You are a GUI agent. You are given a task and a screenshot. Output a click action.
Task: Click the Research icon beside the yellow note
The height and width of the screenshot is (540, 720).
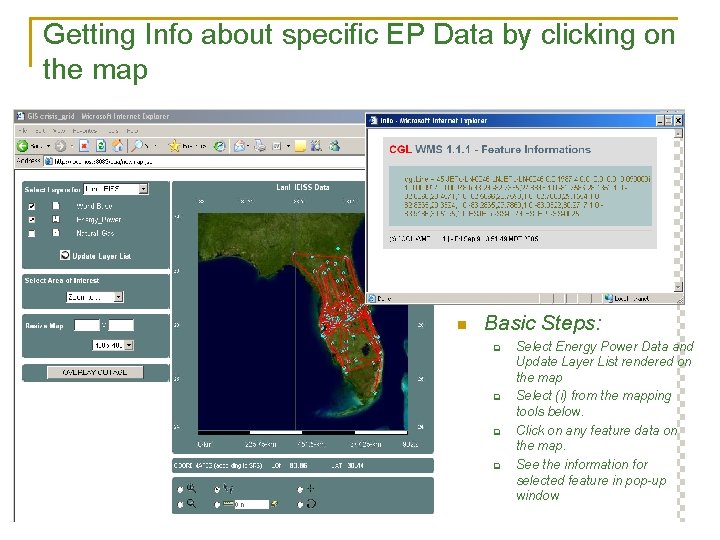point(316,146)
